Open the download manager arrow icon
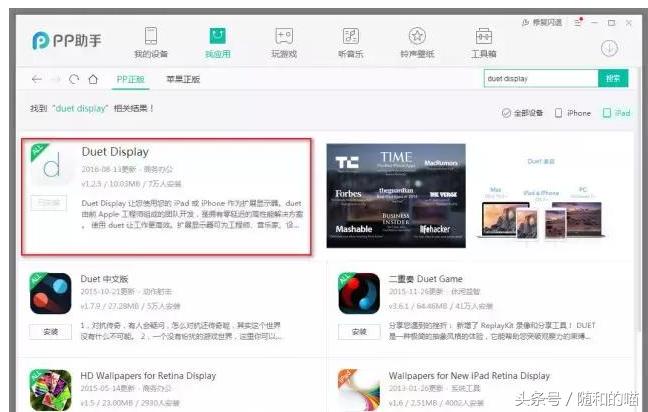 coord(609,48)
